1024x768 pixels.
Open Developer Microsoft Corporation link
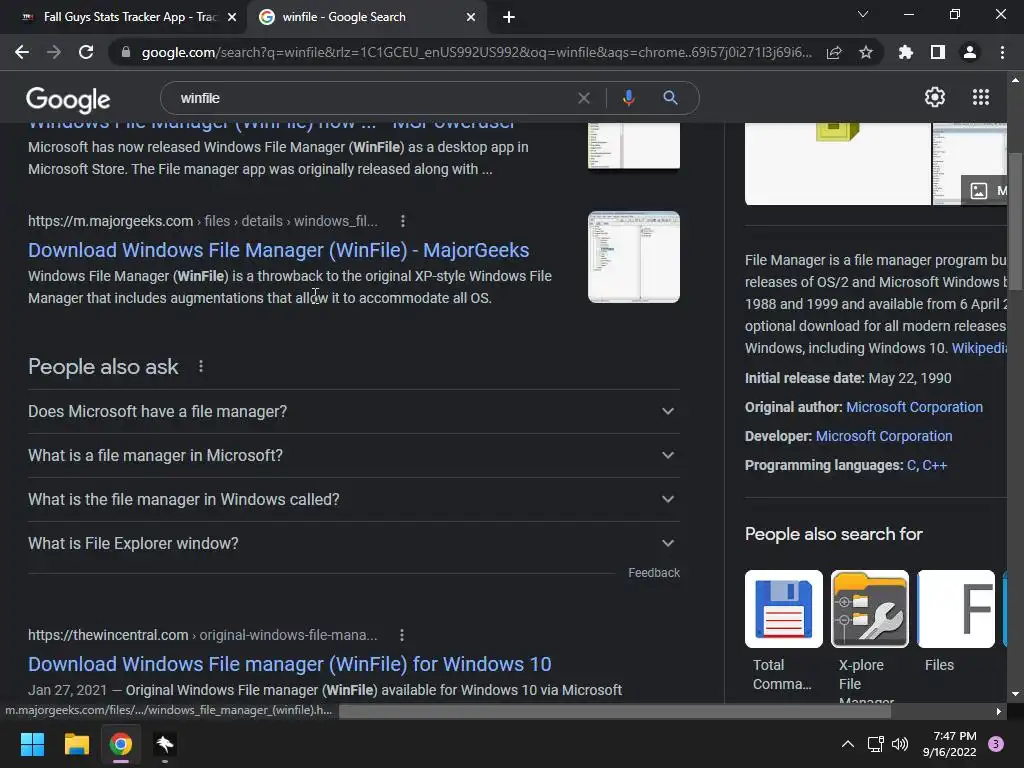pos(884,436)
